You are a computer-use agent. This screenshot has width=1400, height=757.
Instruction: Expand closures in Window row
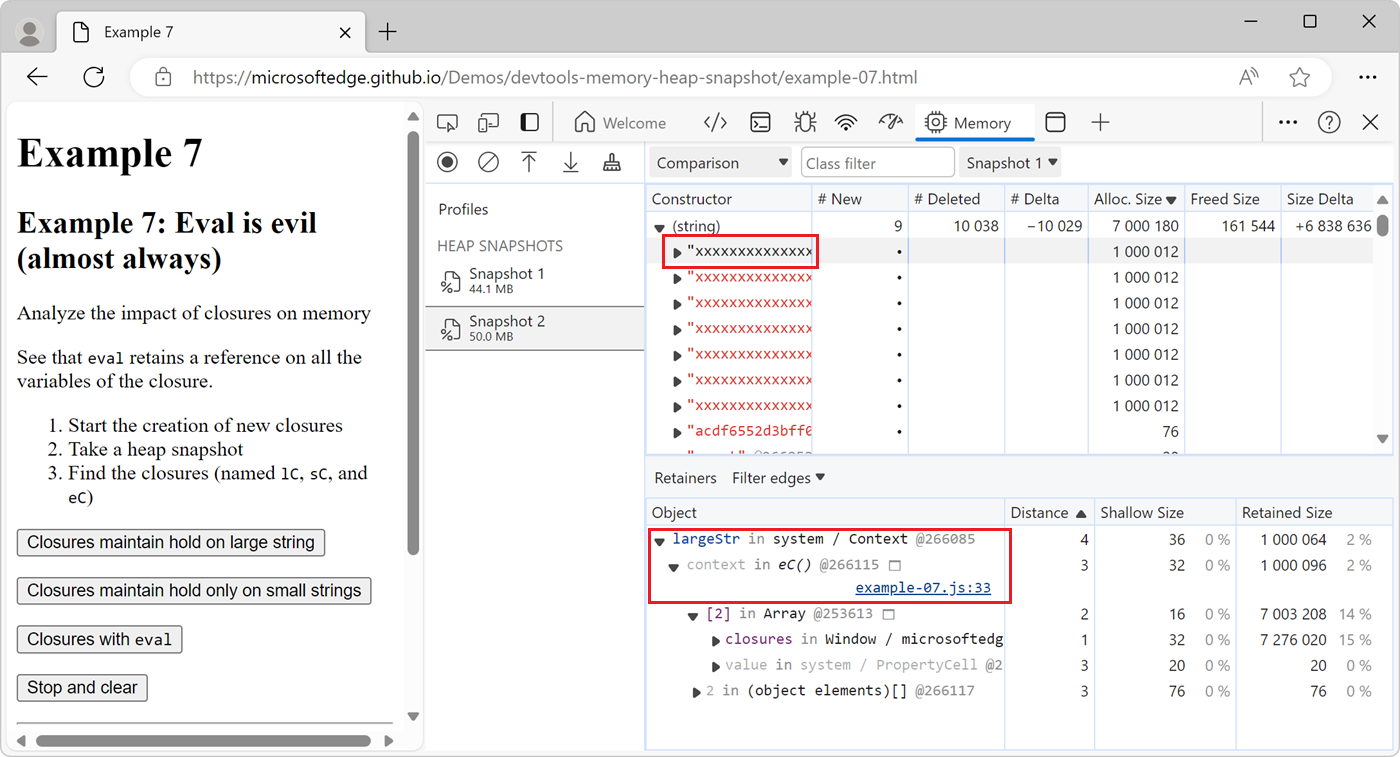pos(715,640)
